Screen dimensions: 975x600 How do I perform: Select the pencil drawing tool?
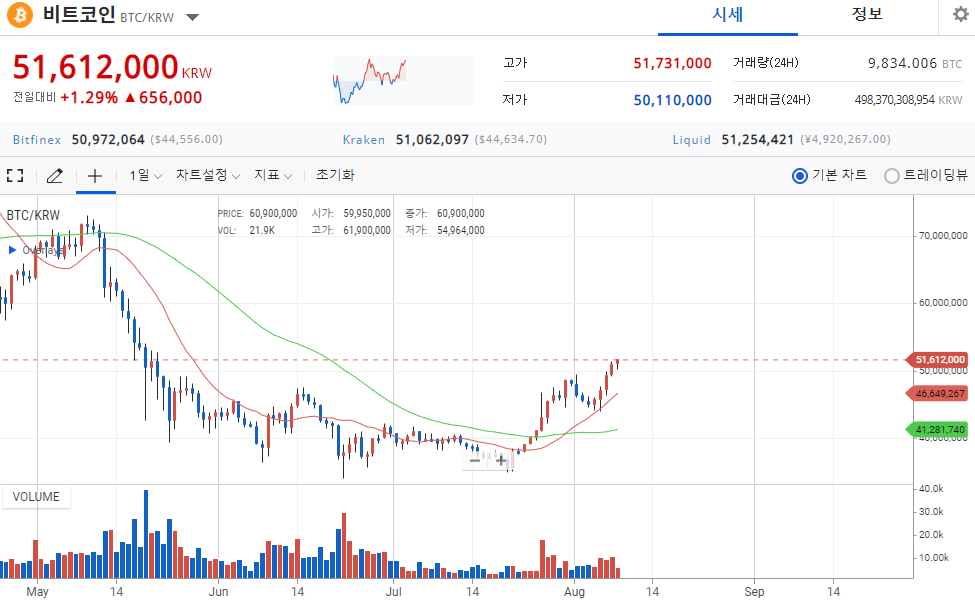[55, 175]
